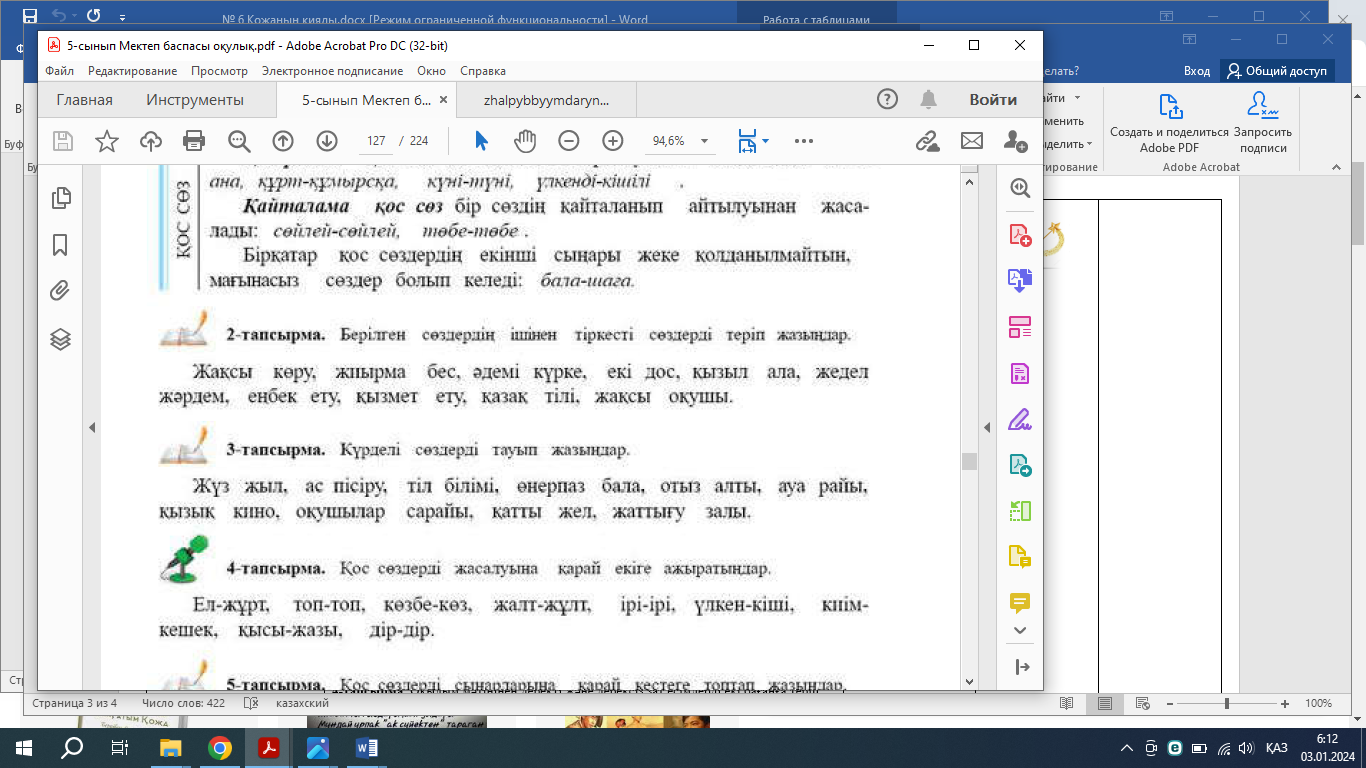
Task: Collapse the right tools pane arrow
Action: click(987, 427)
